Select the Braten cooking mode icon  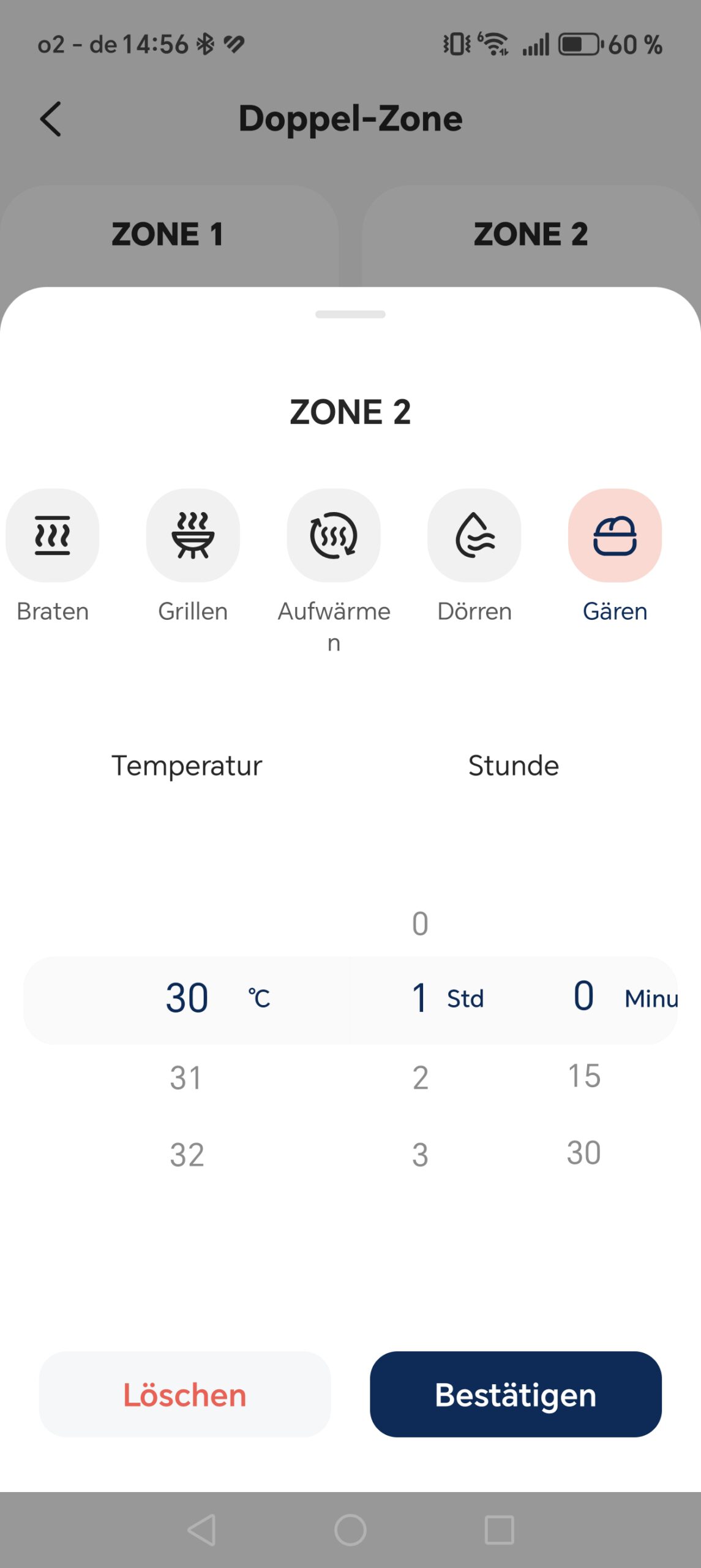pos(52,535)
